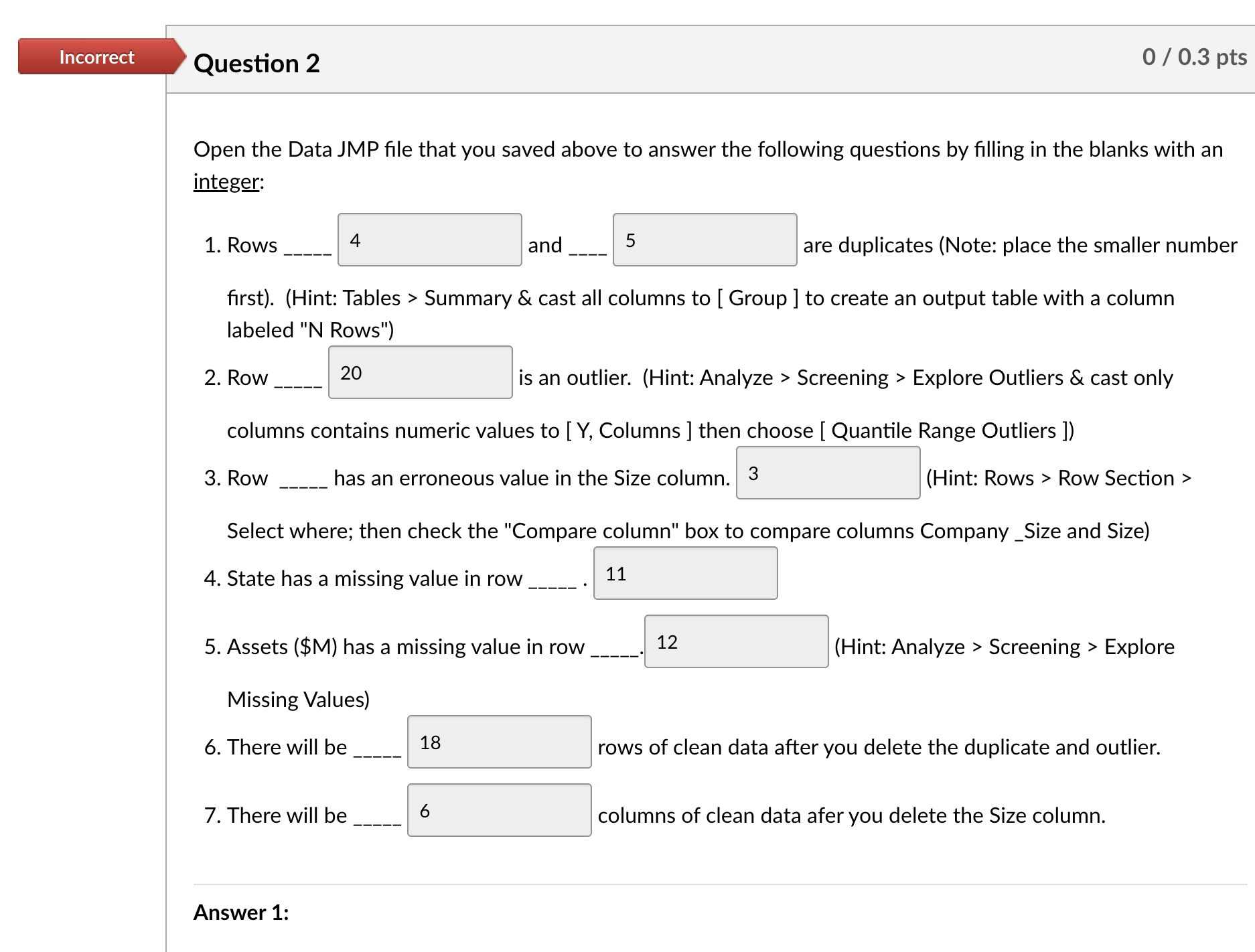Click the text 'State has a missing value in row'
Screen dimensions: 1255x952
[374, 578]
